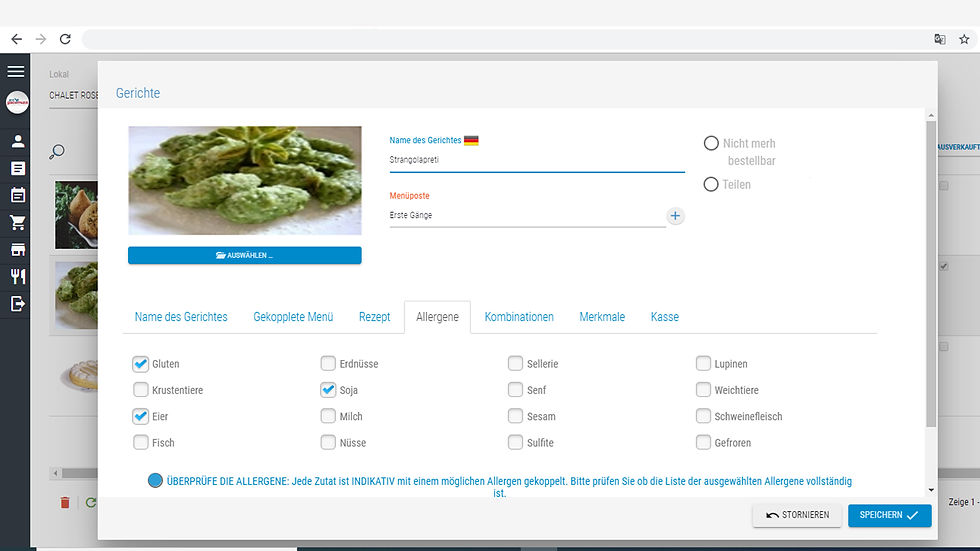This screenshot has width=980, height=551.
Task: Switch to Gekopplete Menü tab
Action: pos(293,317)
